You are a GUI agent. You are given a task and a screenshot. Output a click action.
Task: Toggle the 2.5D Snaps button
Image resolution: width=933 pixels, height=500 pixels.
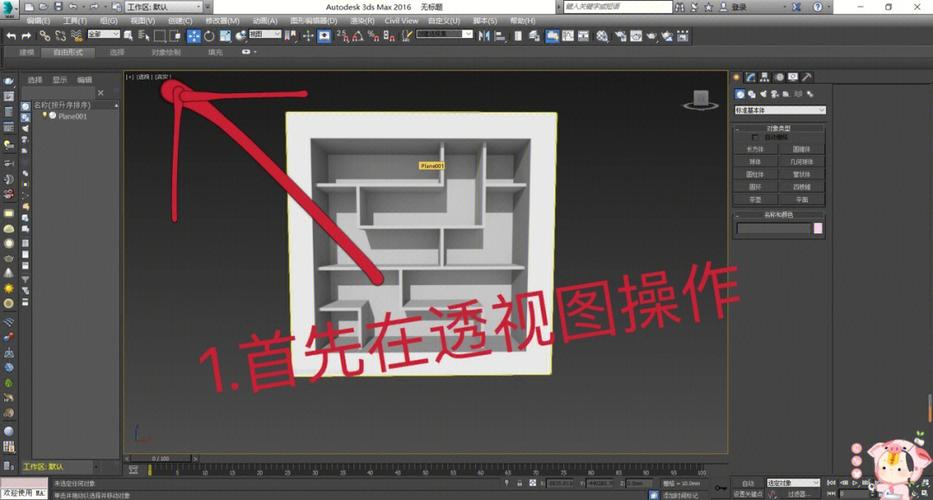click(343, 36)
